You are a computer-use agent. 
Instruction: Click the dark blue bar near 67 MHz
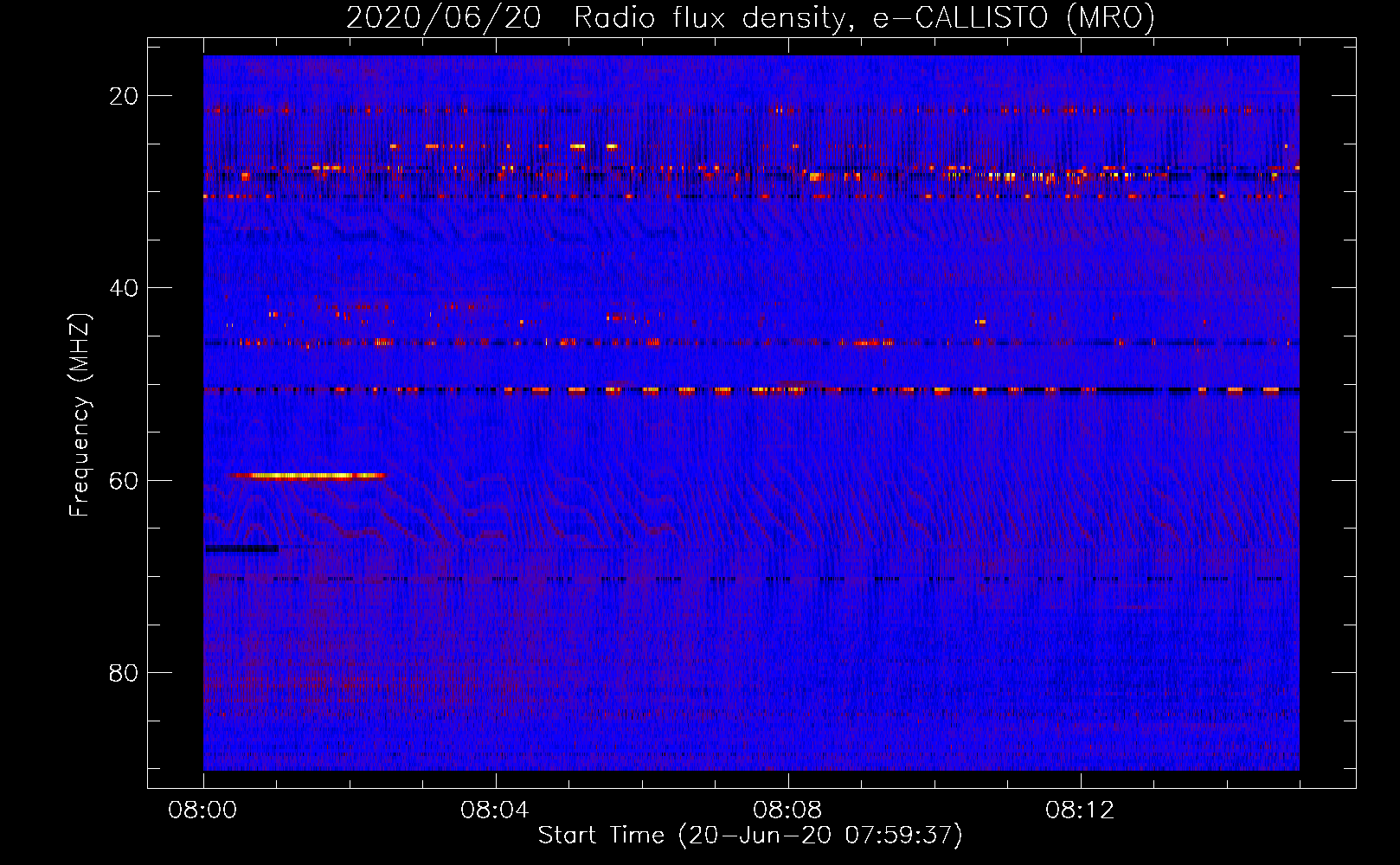(x=241, y=548)
